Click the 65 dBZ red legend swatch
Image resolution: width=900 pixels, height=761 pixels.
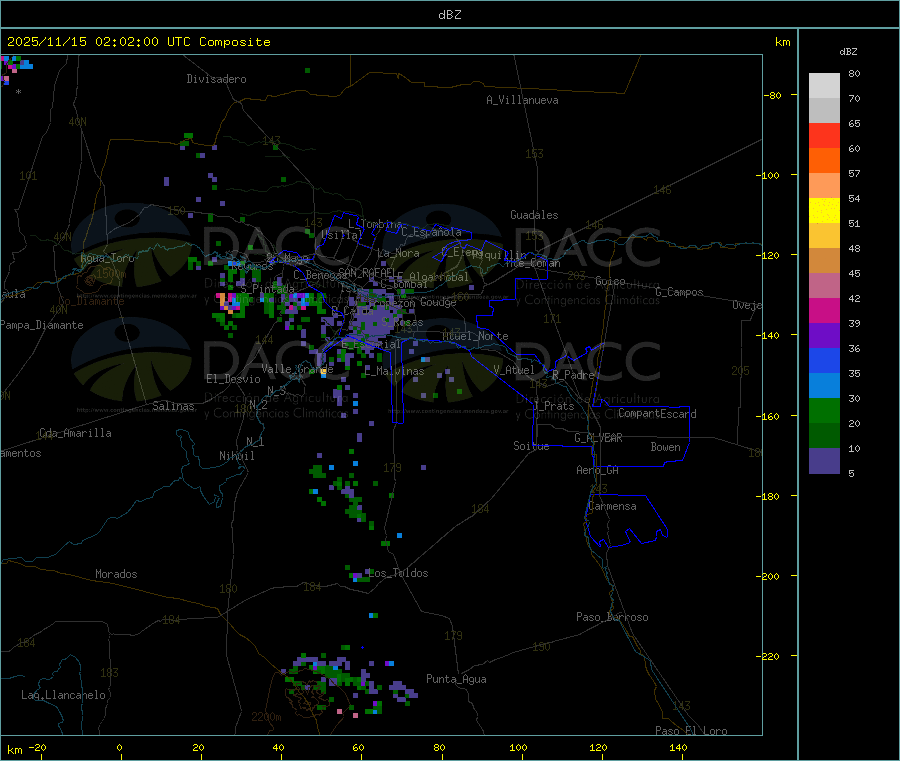[824, 135]
